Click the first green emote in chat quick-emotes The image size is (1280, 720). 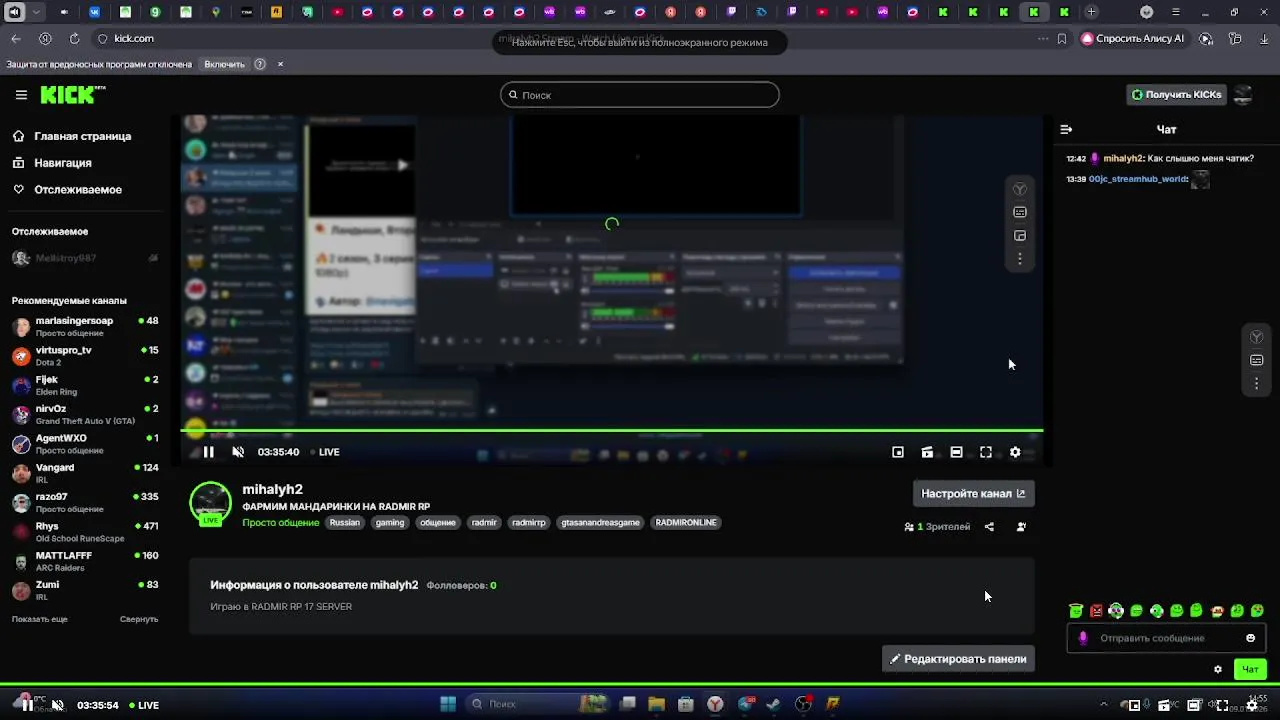[x=1076, y=611]
